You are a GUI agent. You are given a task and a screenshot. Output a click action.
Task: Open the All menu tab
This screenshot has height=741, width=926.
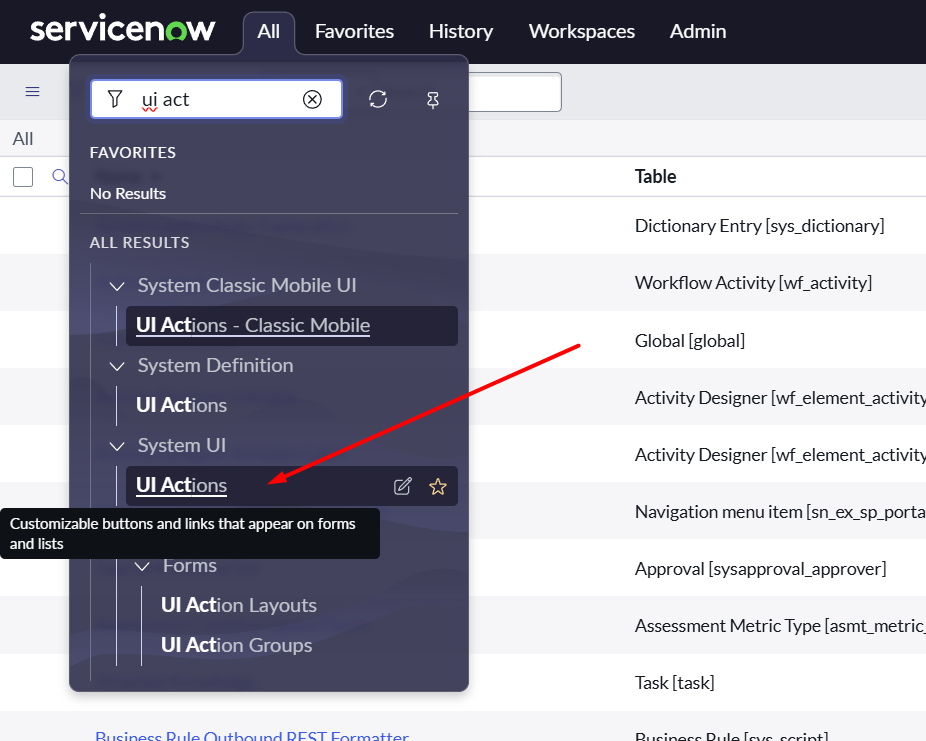pyautogui.click(x=268, y=31)
